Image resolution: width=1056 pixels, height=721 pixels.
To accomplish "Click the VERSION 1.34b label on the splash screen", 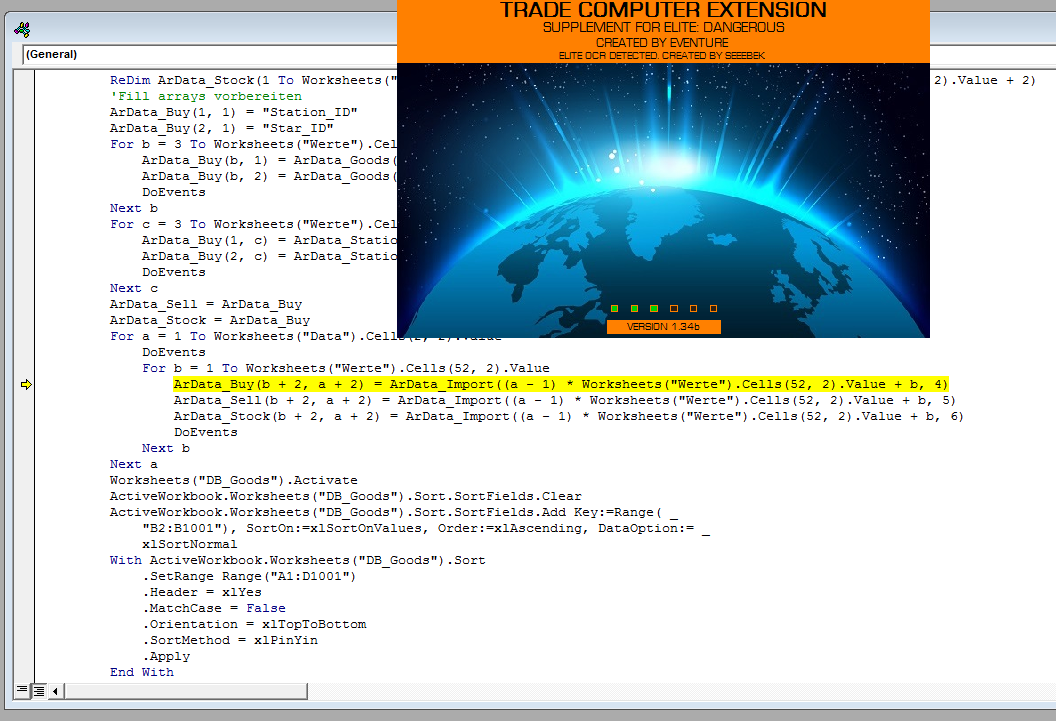I will pos(663,327).
